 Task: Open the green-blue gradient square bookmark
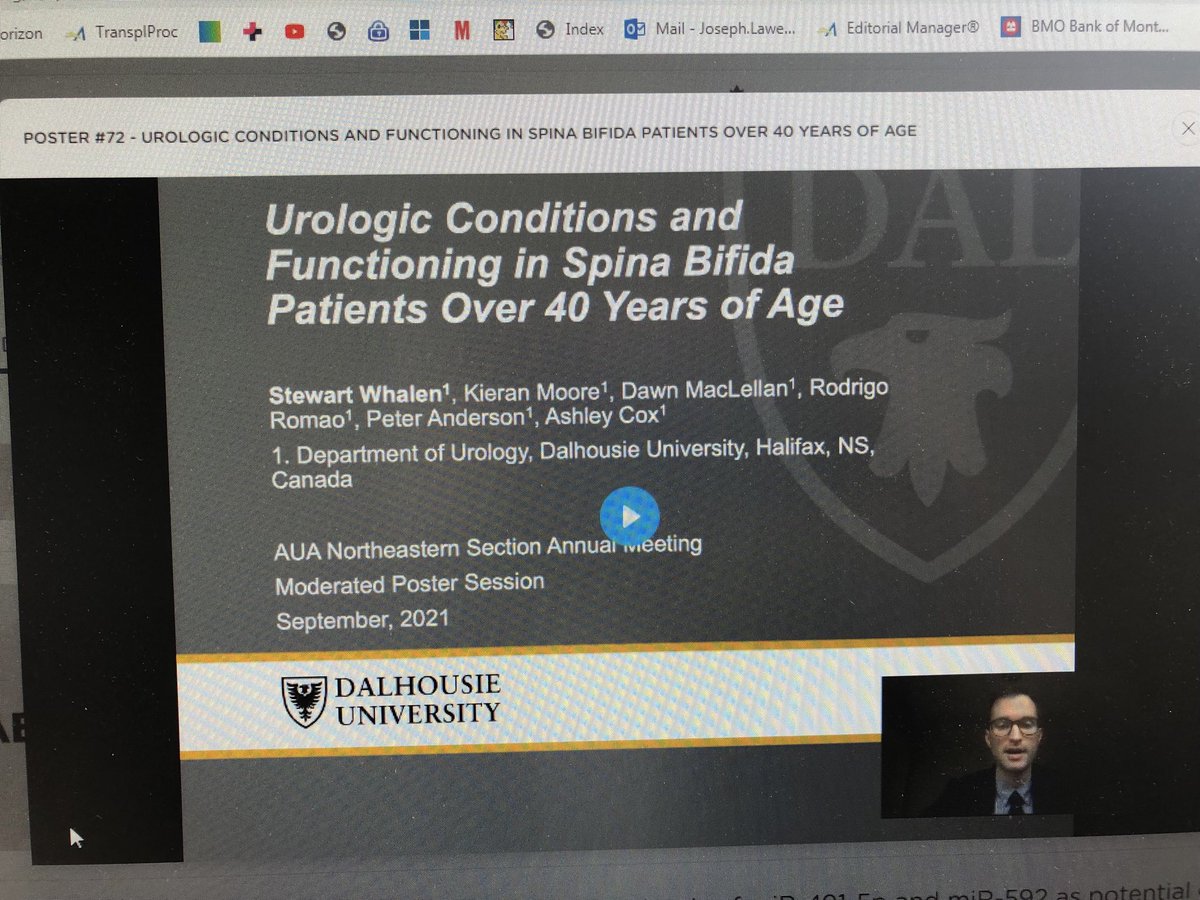point(210,31)
